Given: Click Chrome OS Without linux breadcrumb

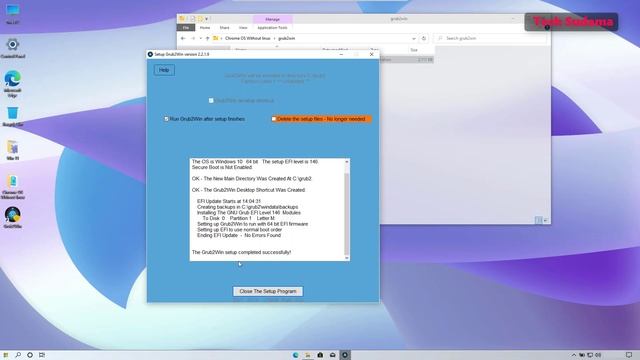Looking at the screenshot, I should (248, 38).
